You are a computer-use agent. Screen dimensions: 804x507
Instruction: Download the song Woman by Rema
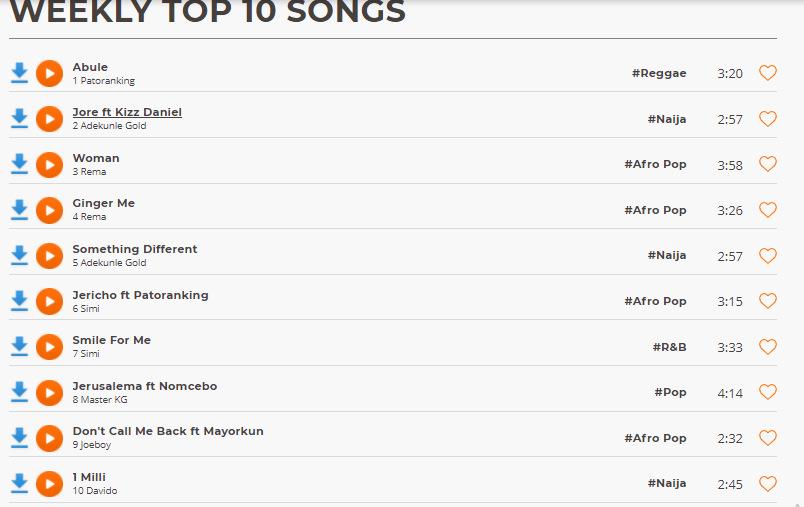19,164
